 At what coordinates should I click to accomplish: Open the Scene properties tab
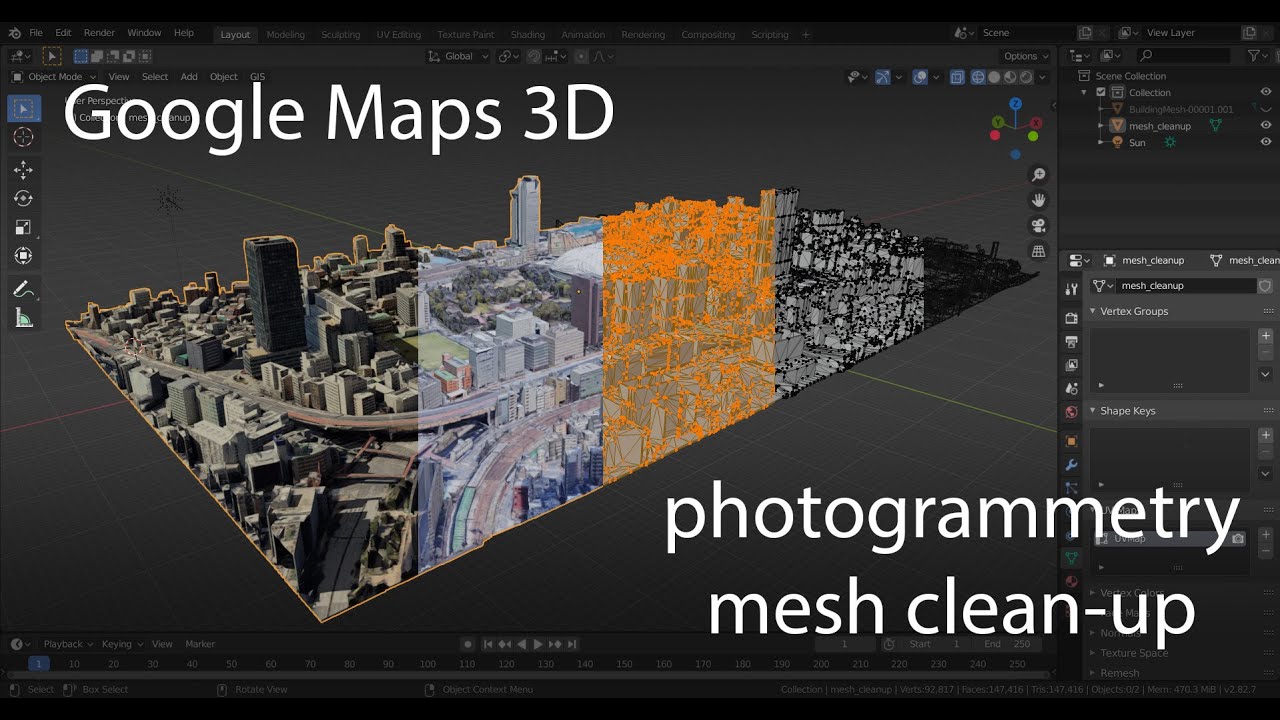coord(1071,388)
